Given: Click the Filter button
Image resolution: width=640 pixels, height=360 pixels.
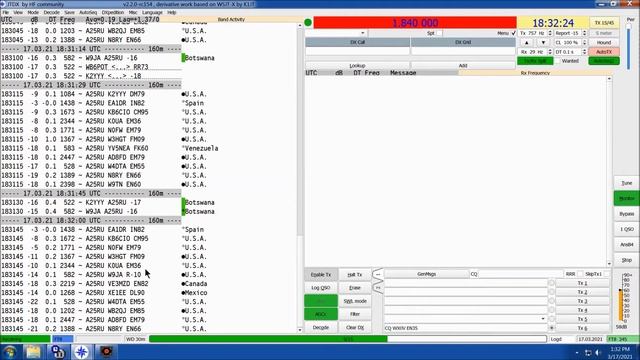Looking at the screenshot, I should [x=355, y=314].
